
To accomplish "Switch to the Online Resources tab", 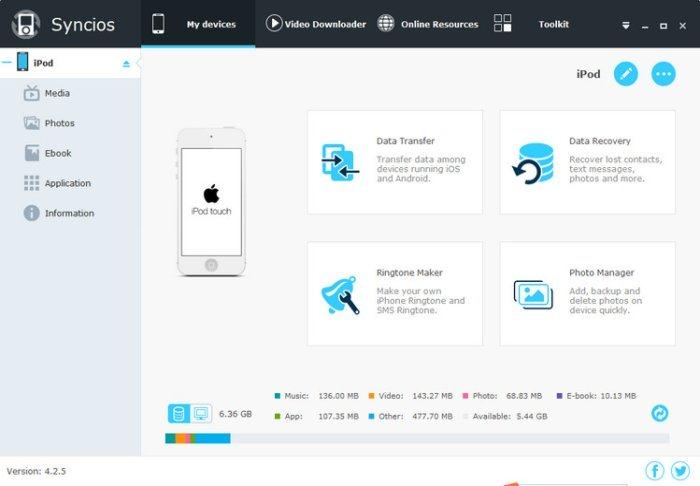I will pyautogui.click(x=428, y=24).
